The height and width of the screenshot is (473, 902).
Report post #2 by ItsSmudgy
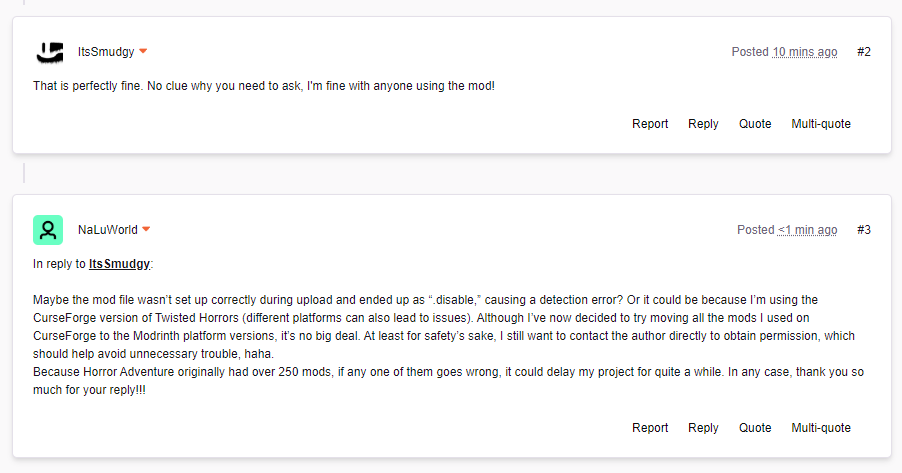(x=650, y=124)
